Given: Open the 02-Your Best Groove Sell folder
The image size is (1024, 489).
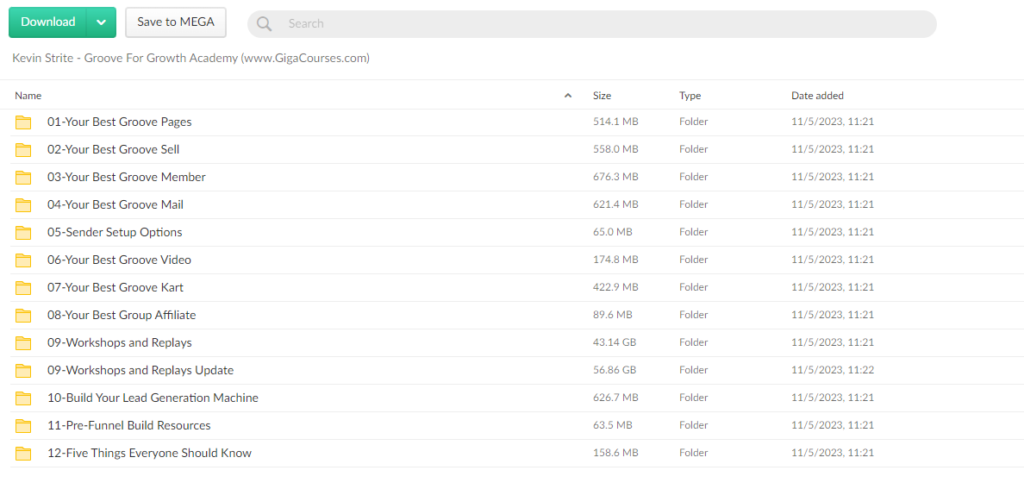Looking at the screenshot, I should [113, 149].
